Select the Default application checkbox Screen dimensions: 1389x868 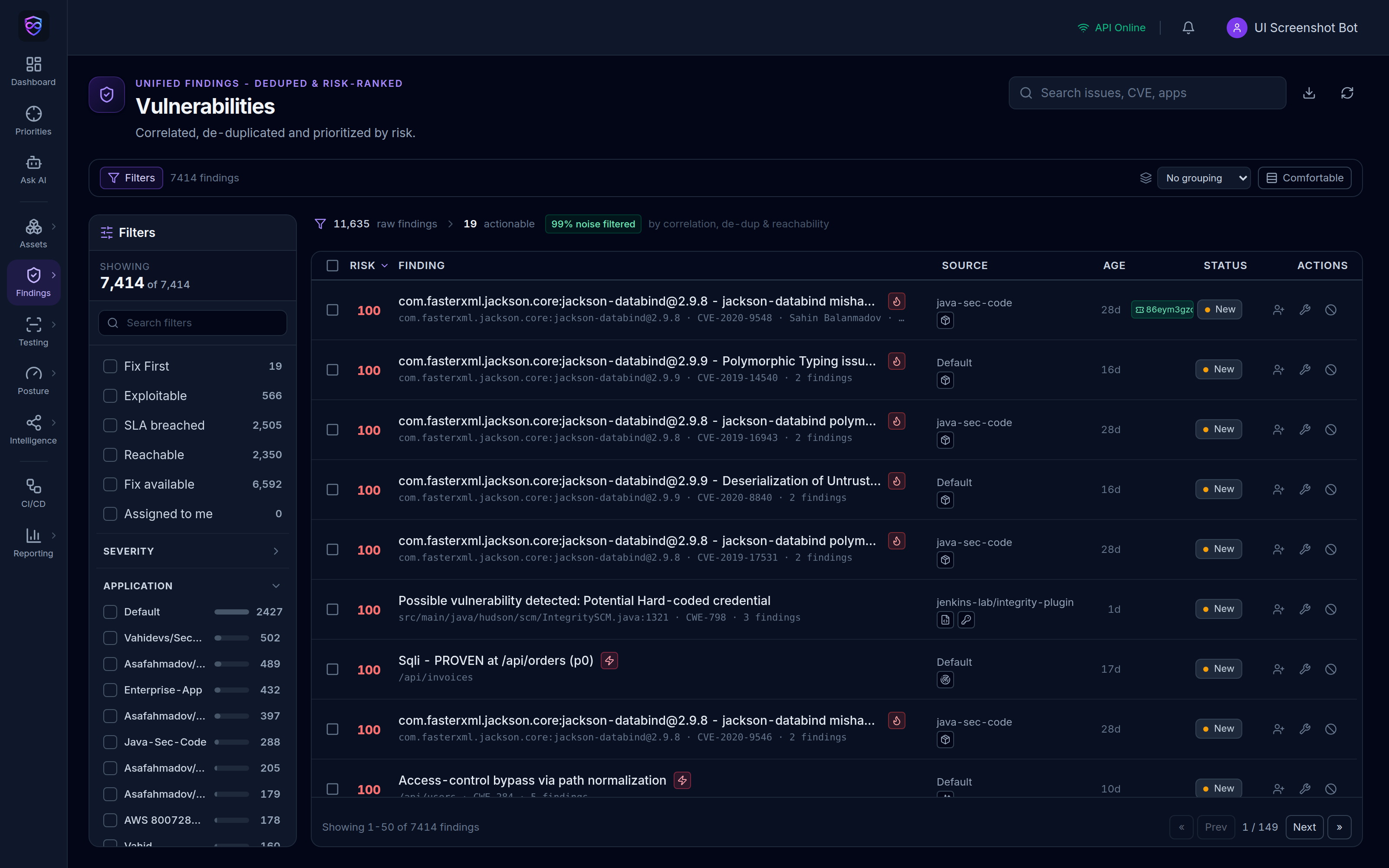click(x=110, y=612)
